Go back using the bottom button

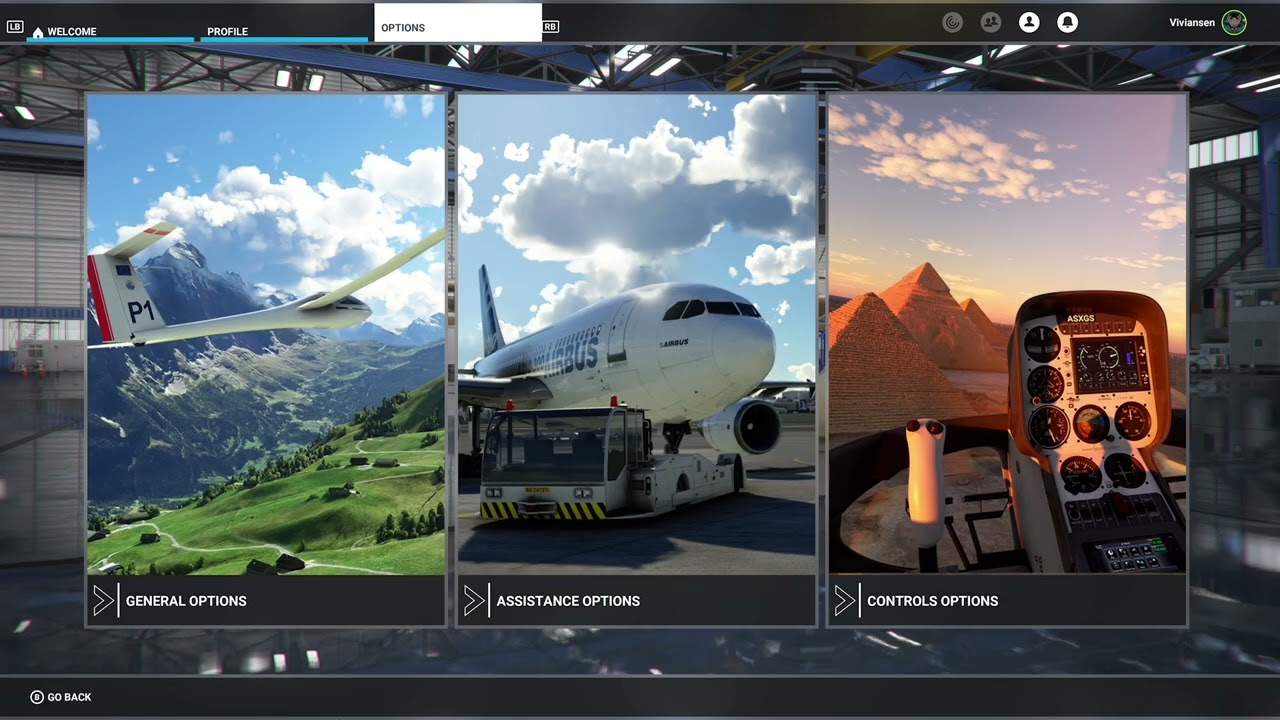(x=61, y=697)
